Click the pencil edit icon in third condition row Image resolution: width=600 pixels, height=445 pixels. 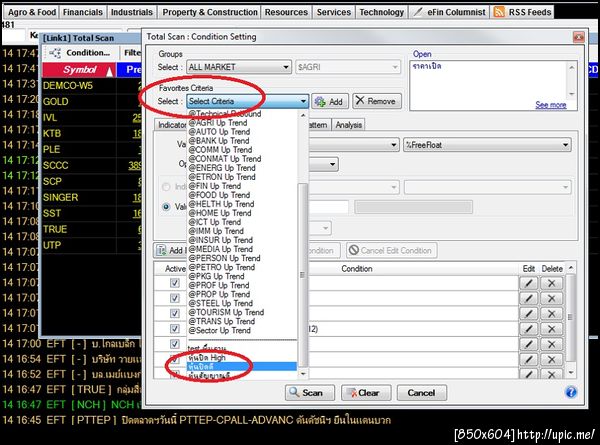[529, 314]
